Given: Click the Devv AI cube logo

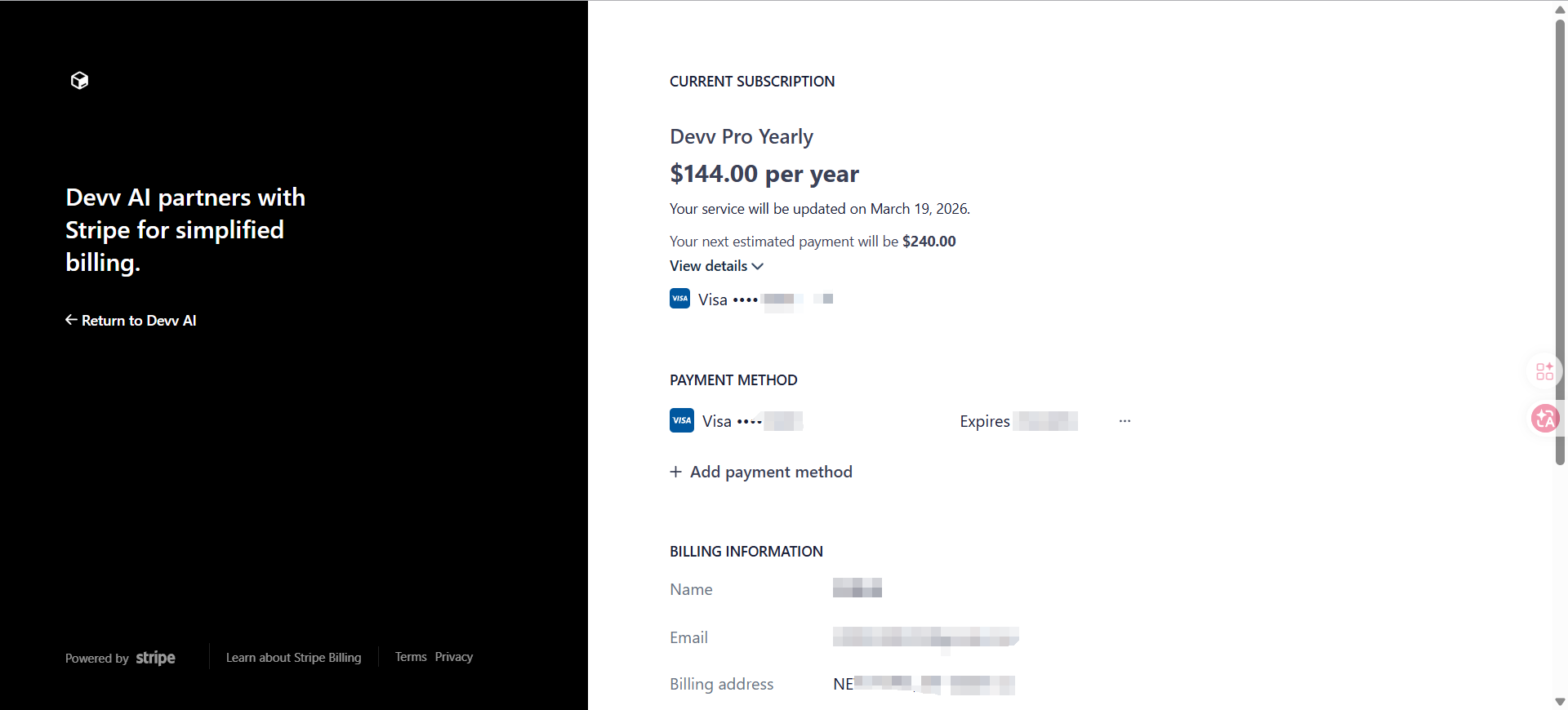Looking at the screenshot, I should (79, 80).
